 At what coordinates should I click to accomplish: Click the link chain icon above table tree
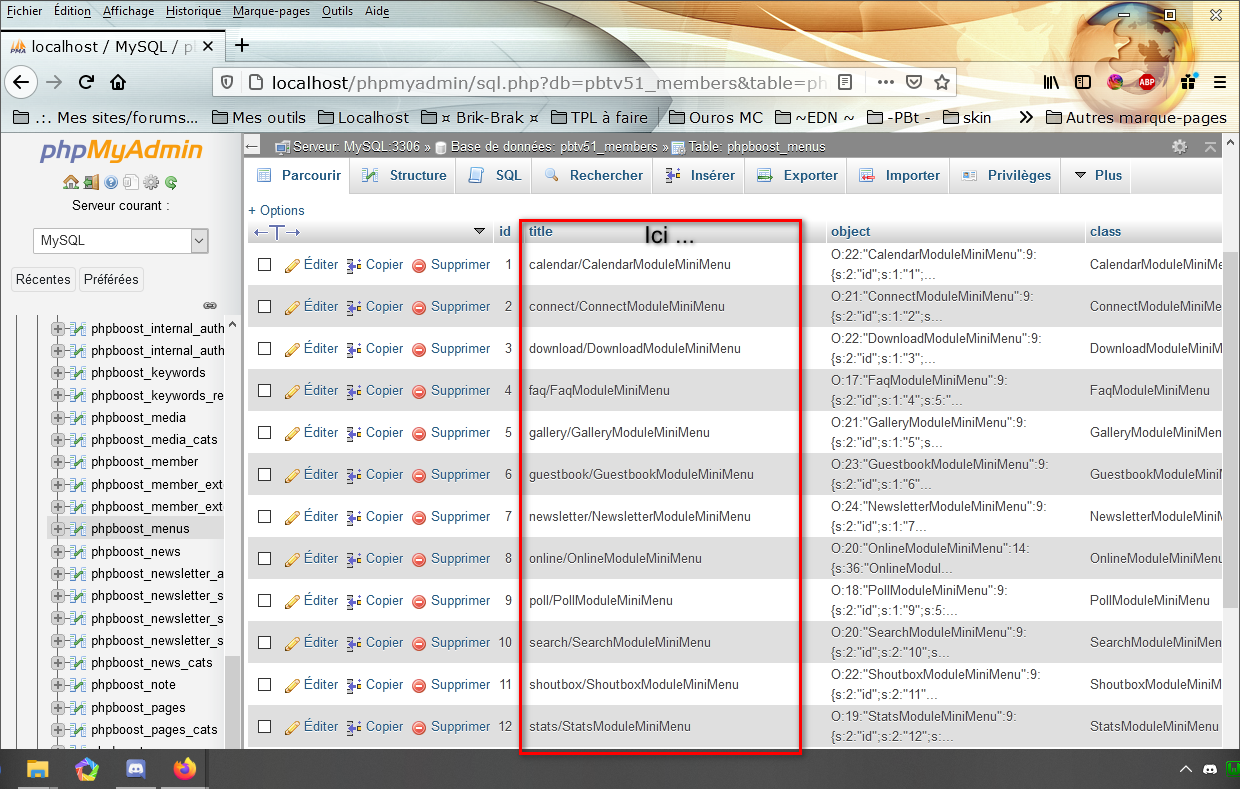pos(210,306)
